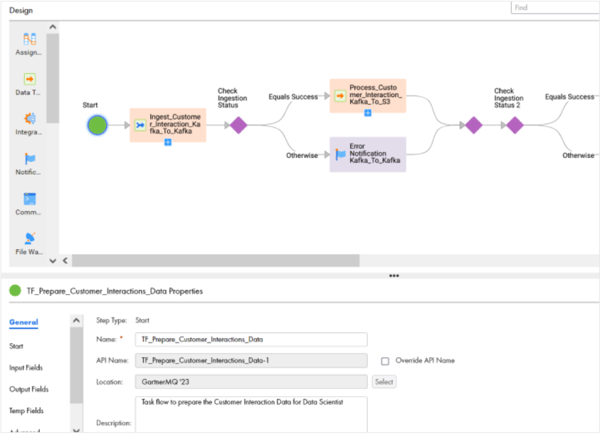
Task: Click the green Start circle on canvas
Action: pos(97,125)
